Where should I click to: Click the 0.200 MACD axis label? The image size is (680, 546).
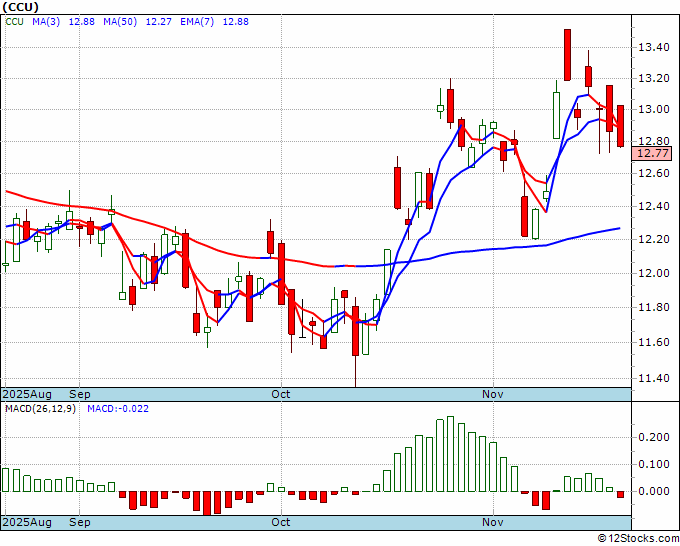click(x=654, y=437)
